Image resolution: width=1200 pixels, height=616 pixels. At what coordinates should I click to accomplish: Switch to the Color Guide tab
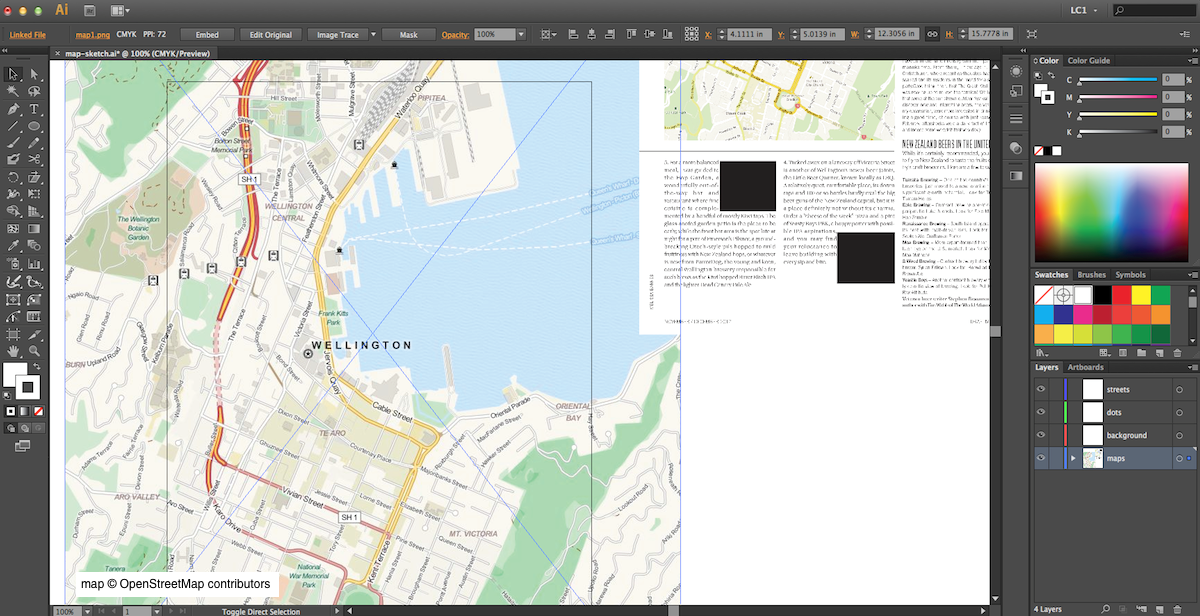coord(1088,61)
